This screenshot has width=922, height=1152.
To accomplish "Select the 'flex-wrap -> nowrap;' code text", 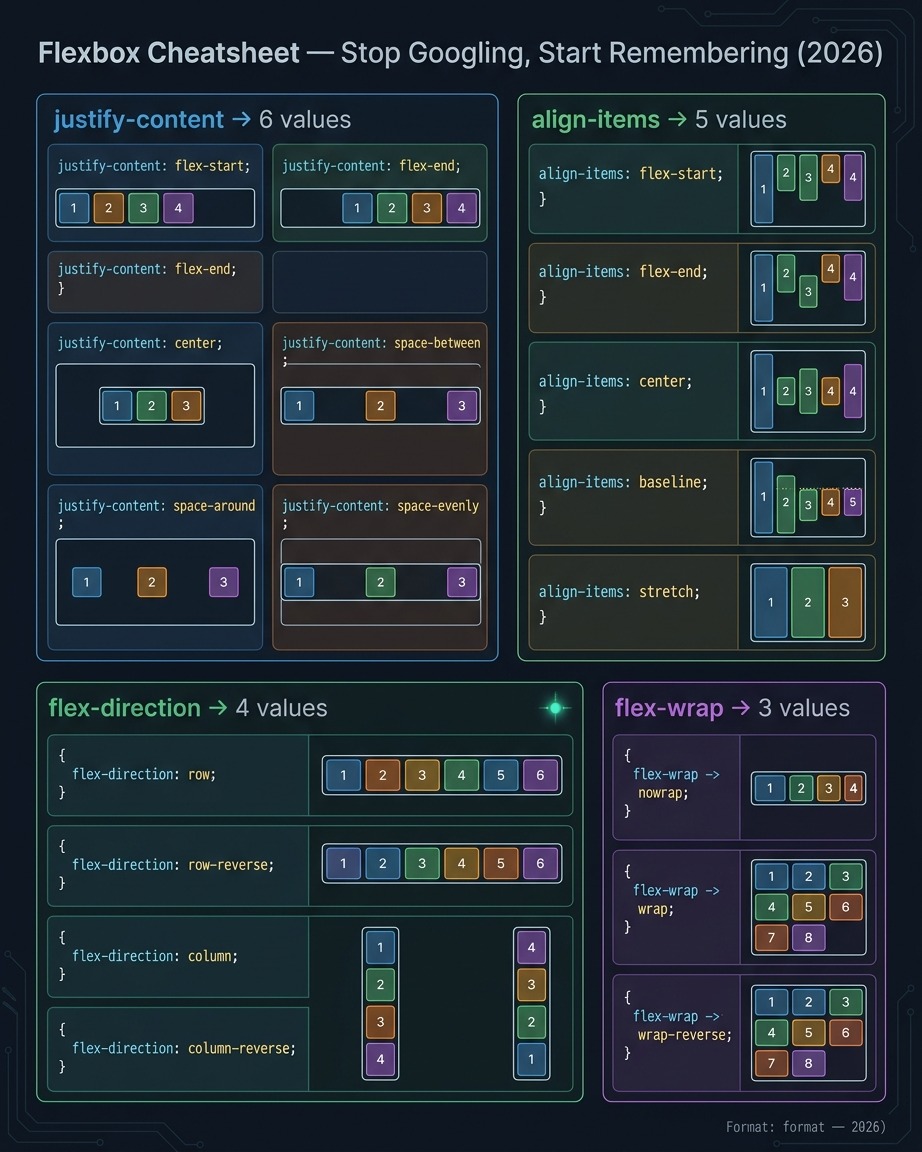I will click(x=675, y=784).
